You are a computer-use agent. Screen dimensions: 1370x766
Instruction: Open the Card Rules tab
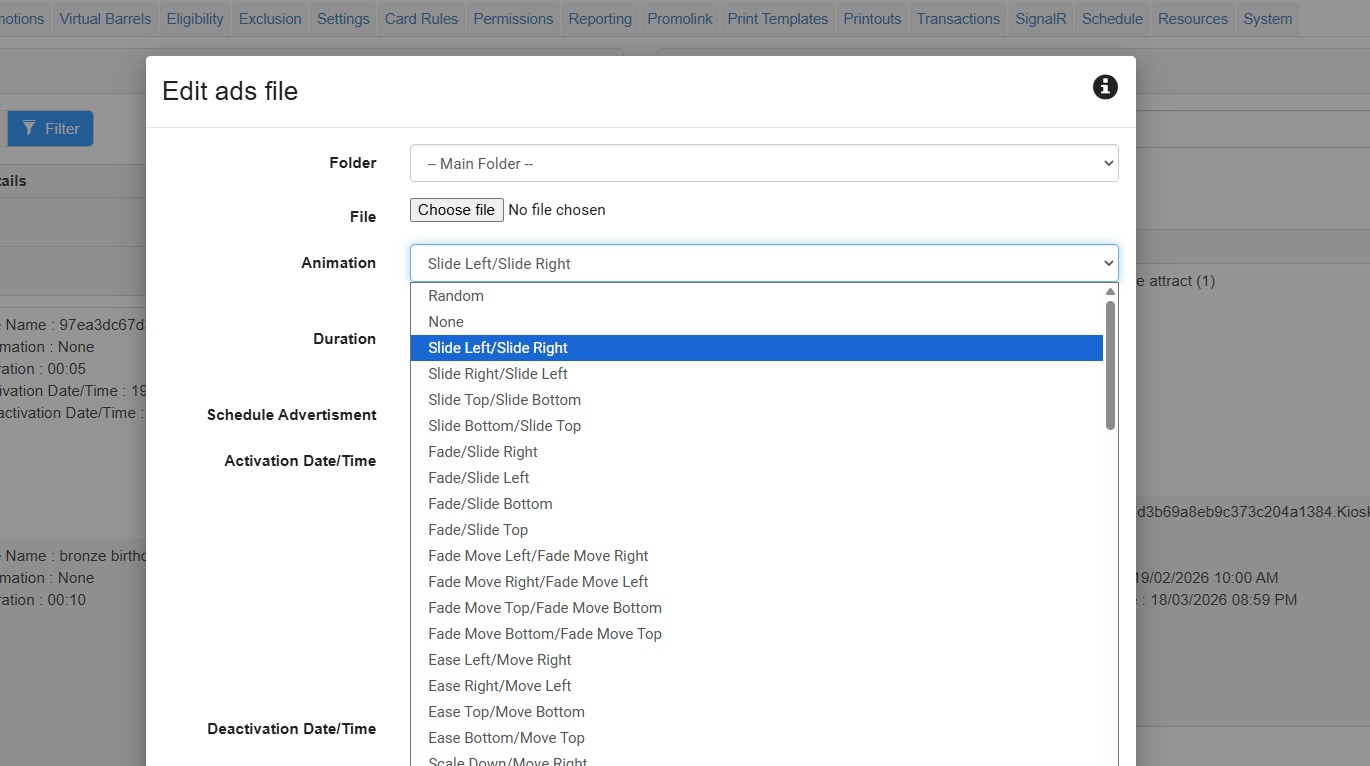[421, 19]
